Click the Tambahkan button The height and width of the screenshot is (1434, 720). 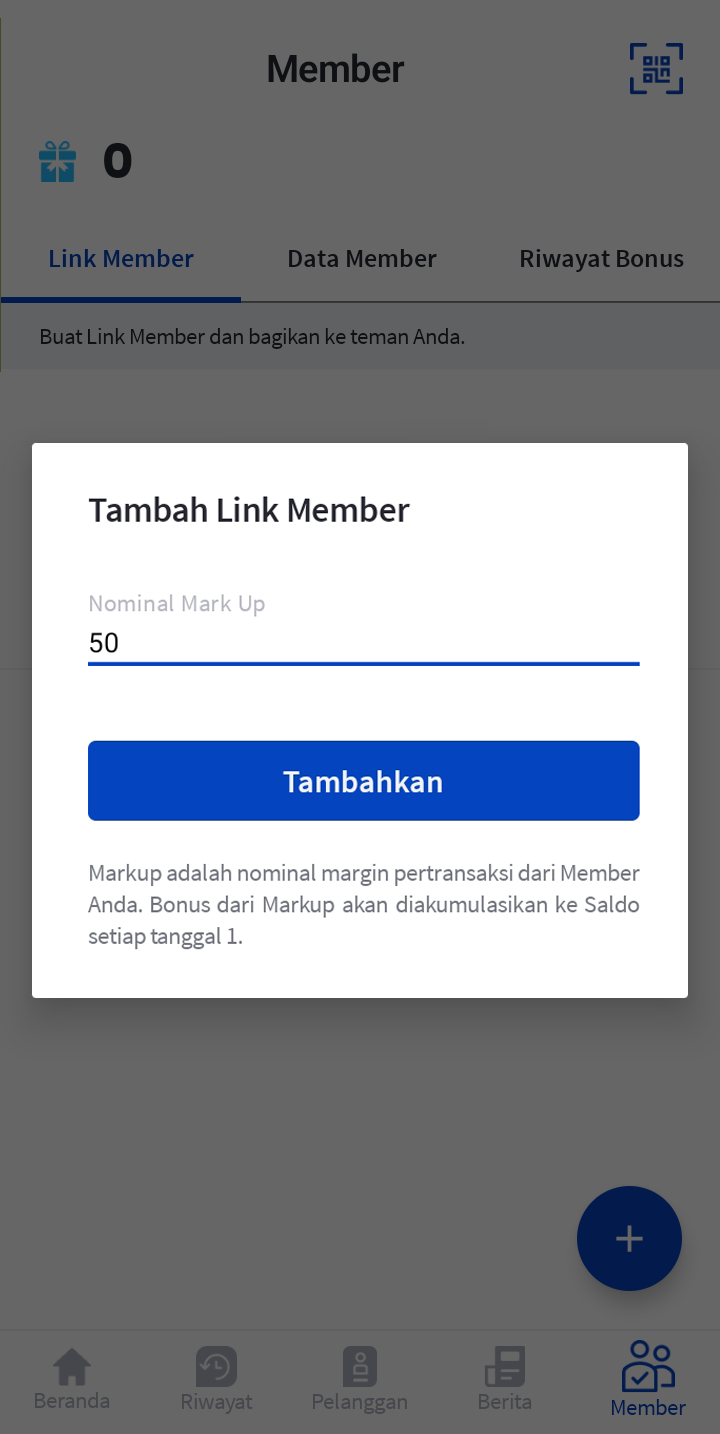coord(364,781)
